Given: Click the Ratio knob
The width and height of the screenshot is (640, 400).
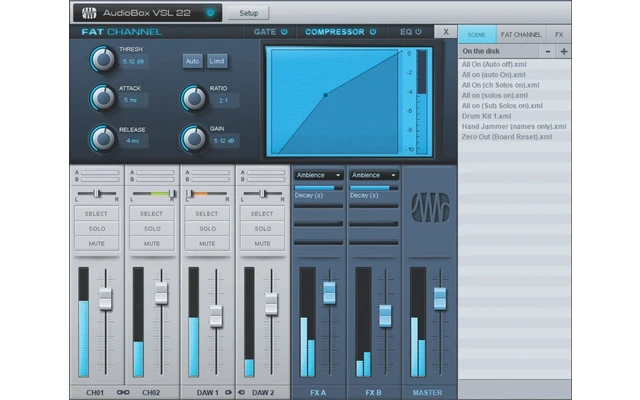Looking at the screenshot, I should coord(193,98).
